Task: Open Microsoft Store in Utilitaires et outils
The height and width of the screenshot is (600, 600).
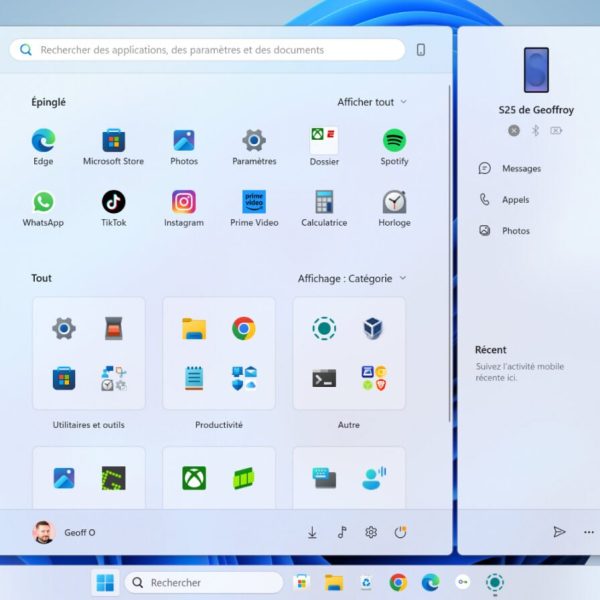Action: [64, 378]
